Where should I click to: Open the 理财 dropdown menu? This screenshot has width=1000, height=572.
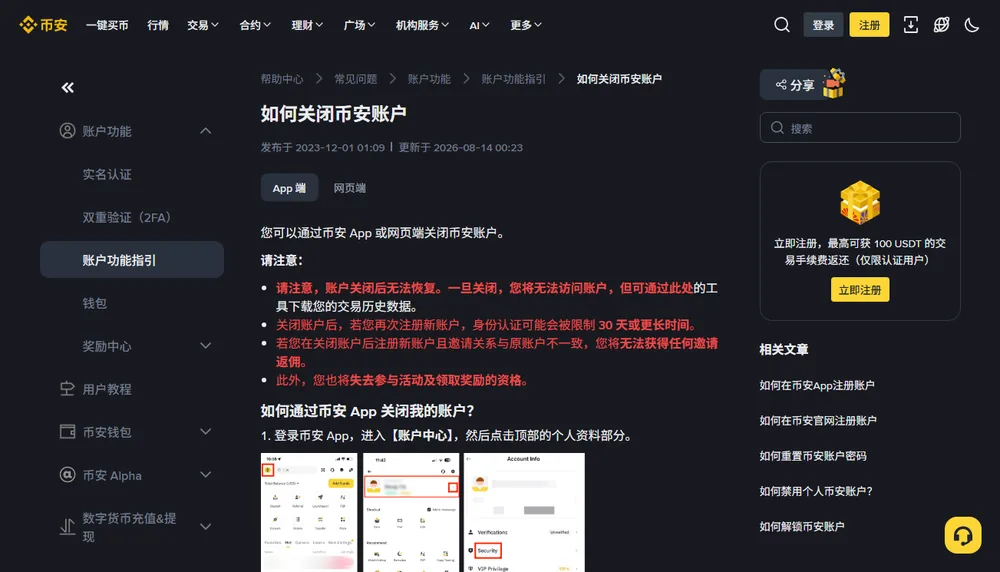(x=307, y=25)
